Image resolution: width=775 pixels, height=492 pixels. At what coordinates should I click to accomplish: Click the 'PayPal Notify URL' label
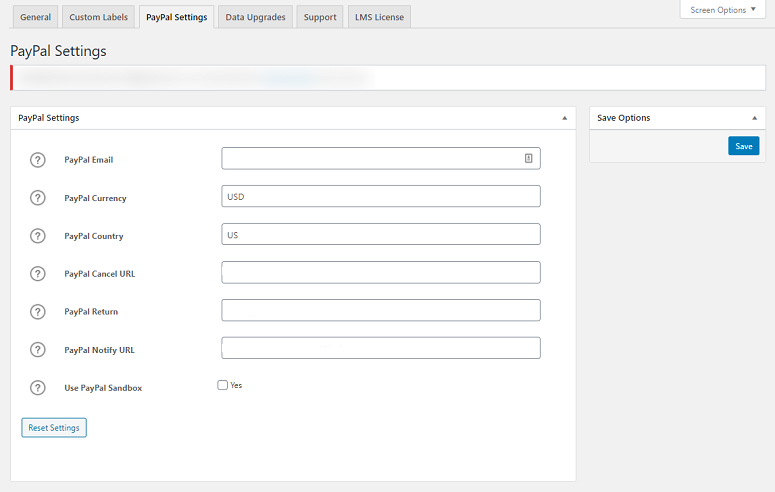99,350
